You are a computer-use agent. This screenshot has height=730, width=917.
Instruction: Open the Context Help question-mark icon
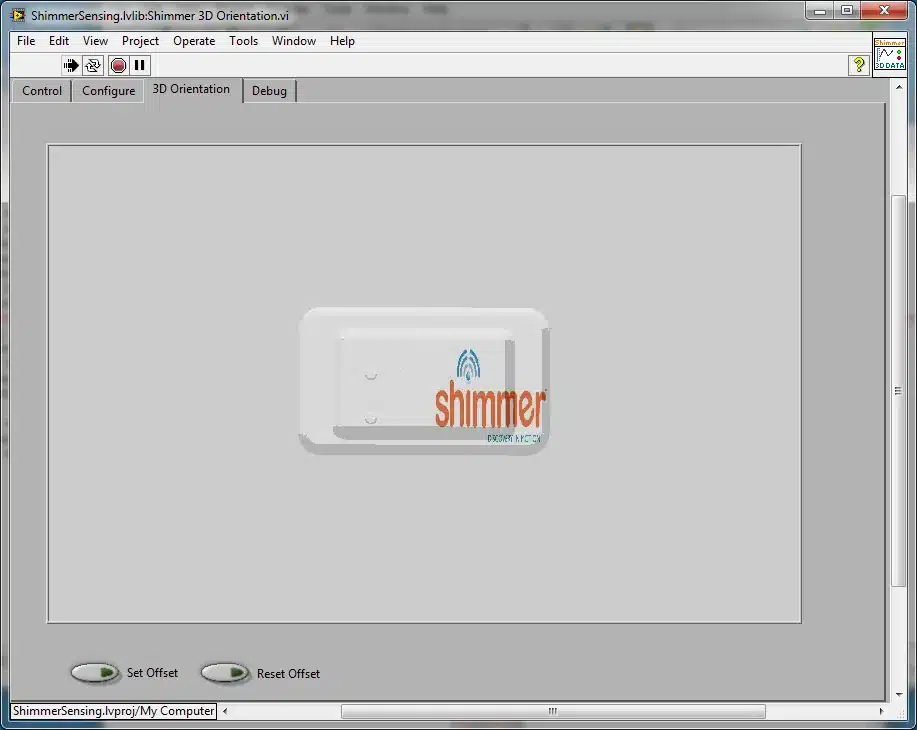point(859,65)
